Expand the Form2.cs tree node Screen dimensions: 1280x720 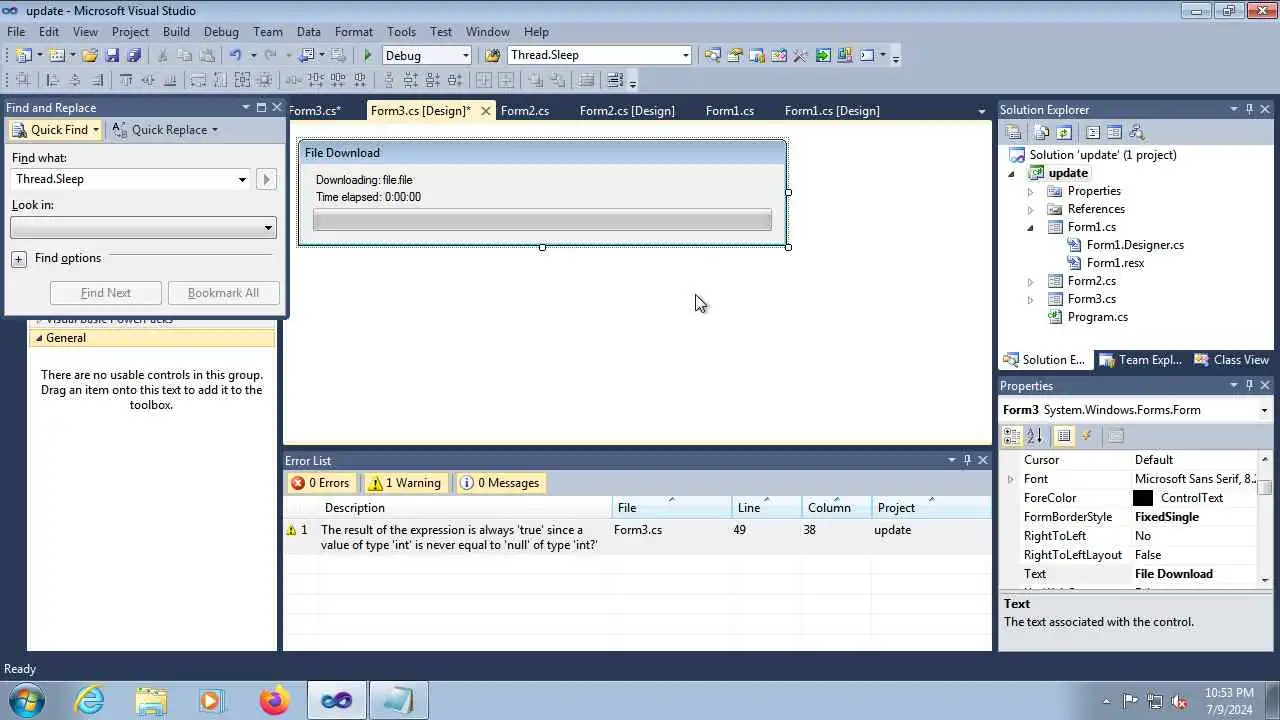point(1031,281)
